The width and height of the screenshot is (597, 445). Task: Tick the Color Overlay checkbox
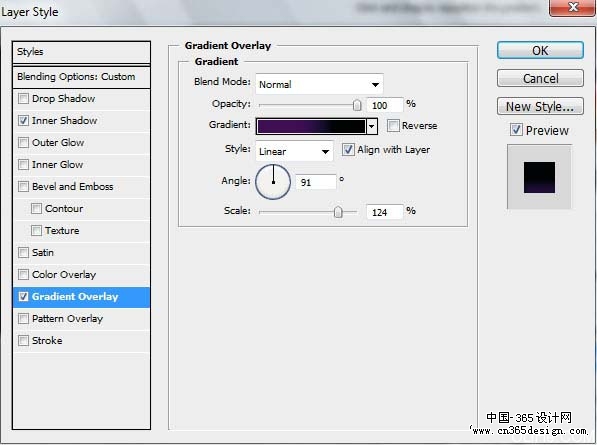[23, 274]
